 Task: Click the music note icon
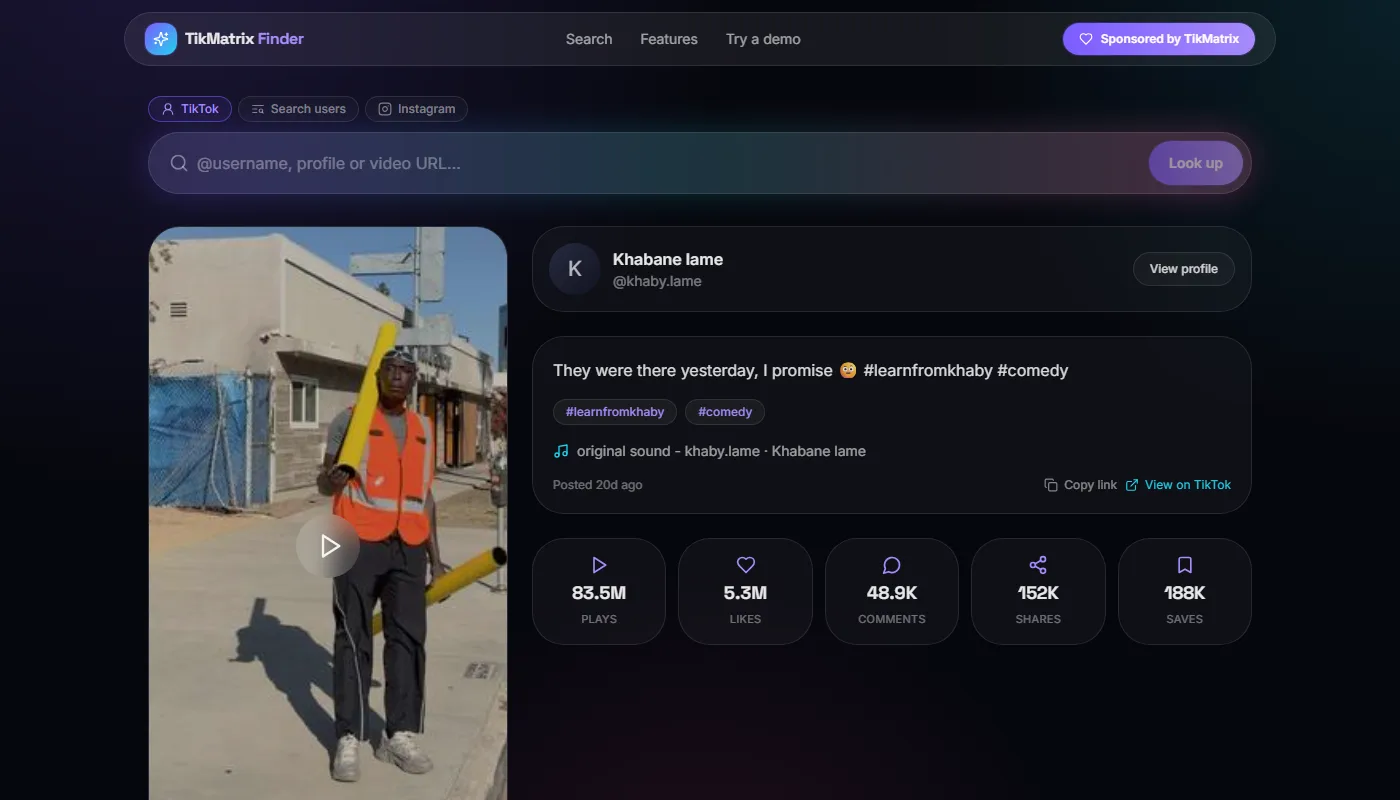point(561,451)
